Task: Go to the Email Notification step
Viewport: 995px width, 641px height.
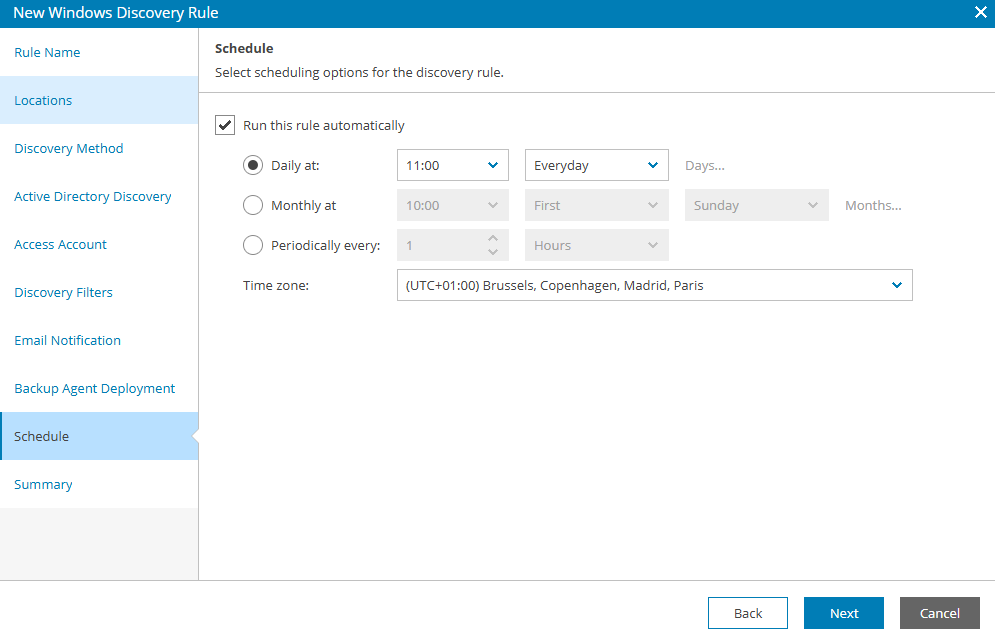Action: coord(99,340)
